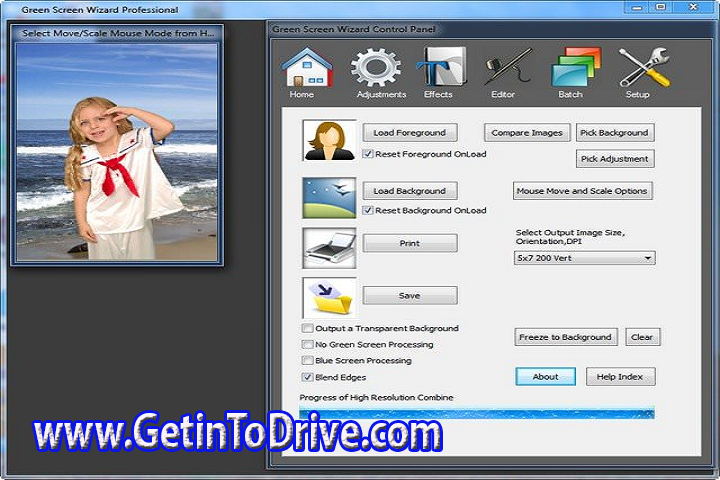Screen dimensions: 720x480
Task: Open the Home house icon
Action: [x=307, y=68]
